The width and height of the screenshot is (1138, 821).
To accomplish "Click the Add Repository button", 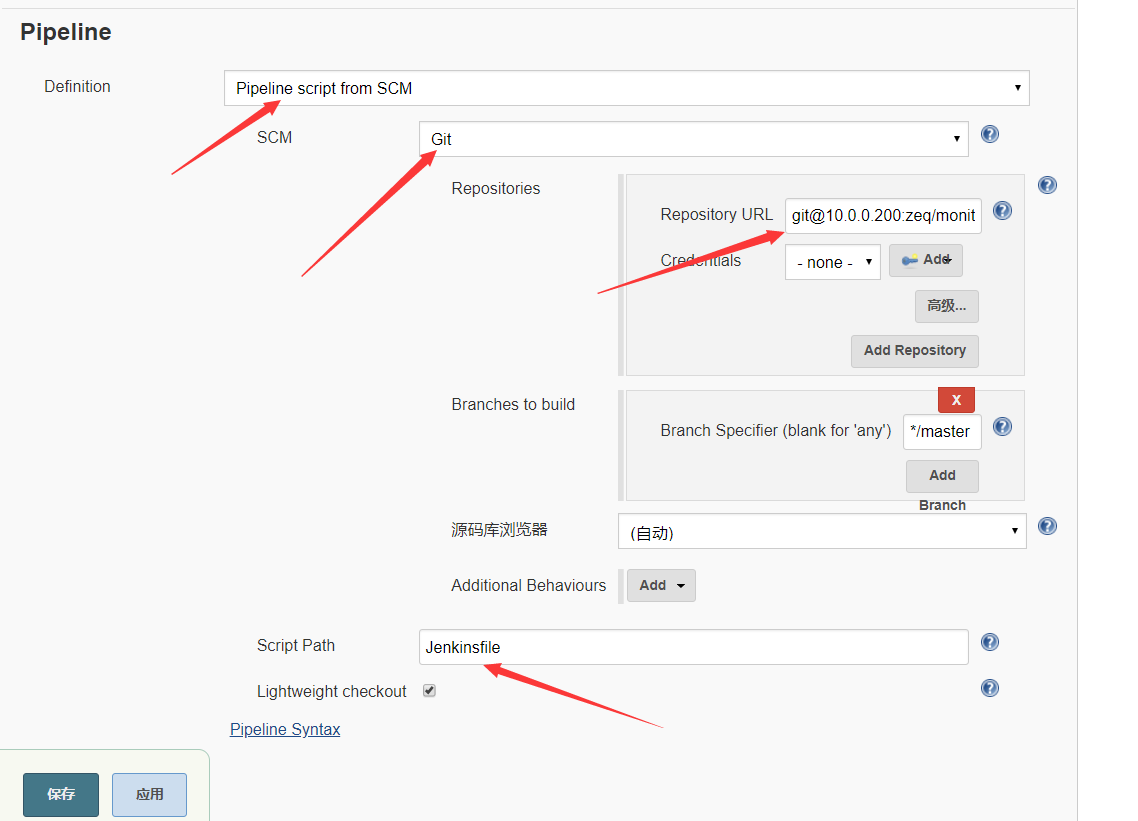I will 914,351.
